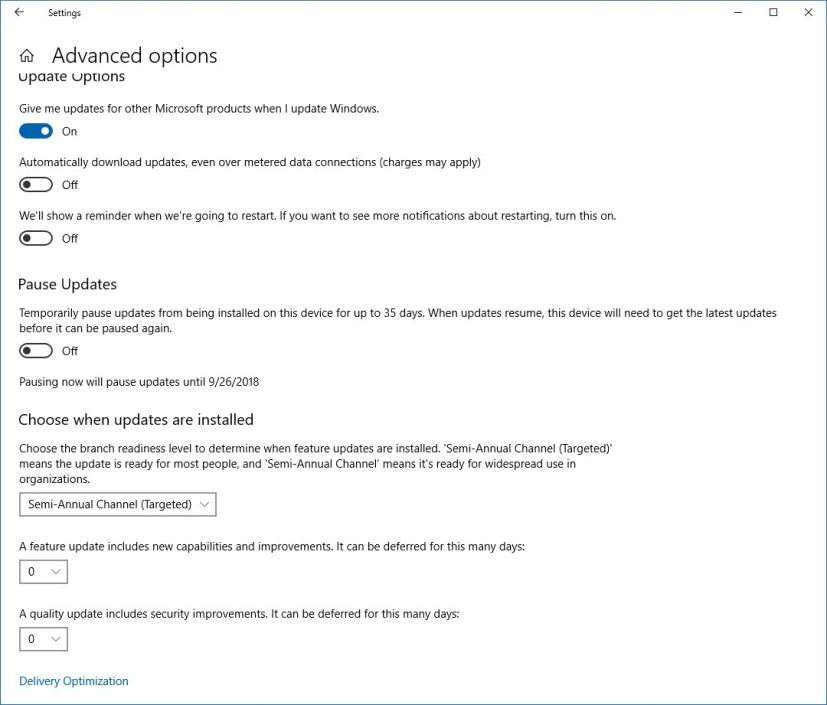827x705 pixels.
Task: Click the quality update dropdown chevron
Action: click(57, 639)
